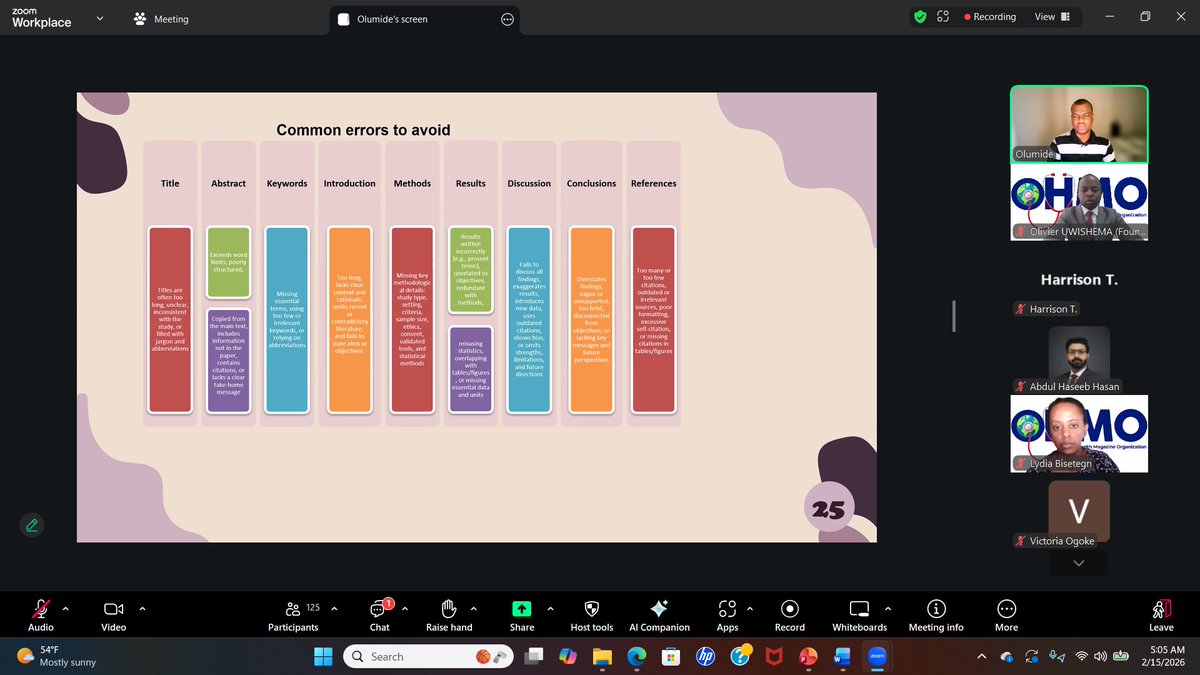Click the taskbar Search box

429,656
